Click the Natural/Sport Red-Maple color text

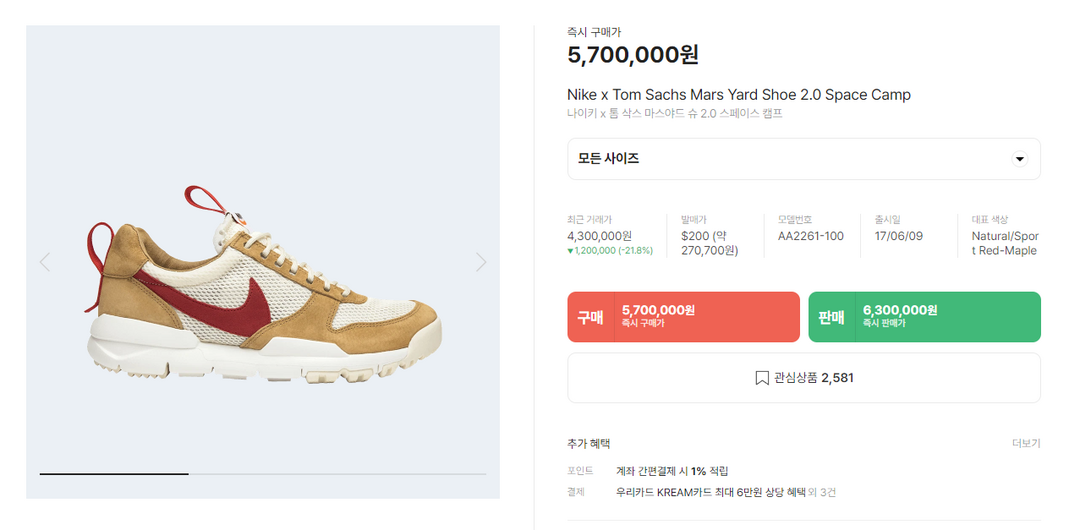pos(1004,243)
